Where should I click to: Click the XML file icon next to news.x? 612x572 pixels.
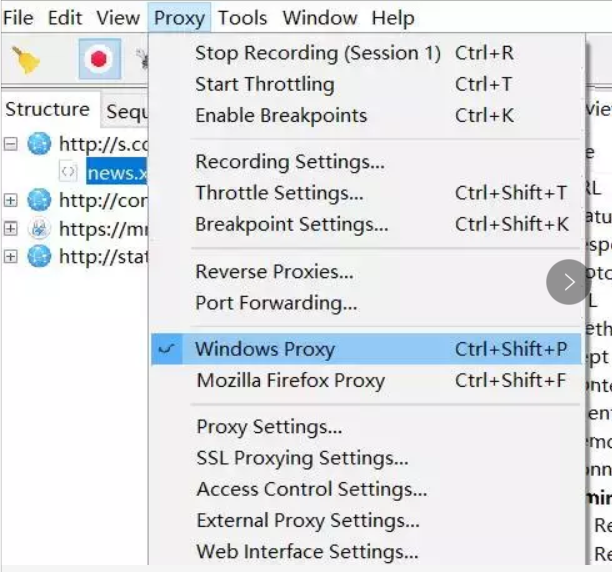[68, 172]
